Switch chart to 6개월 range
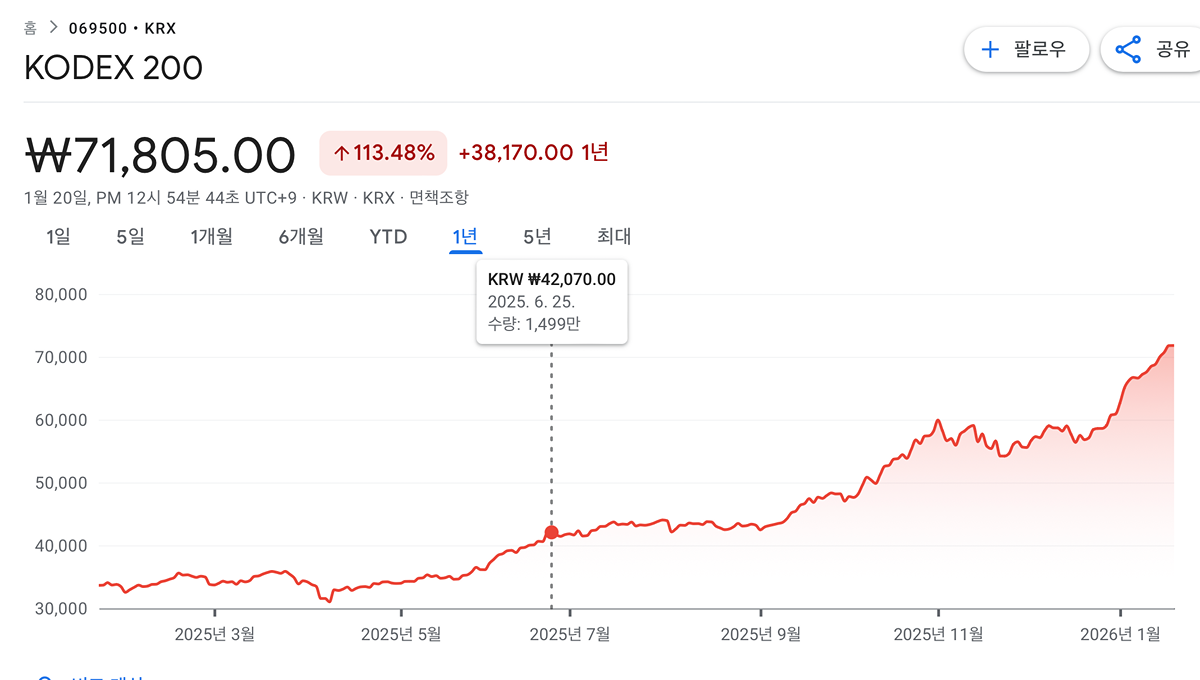The height and width of the screenshot is (680, 1200). tap(300, 237)
